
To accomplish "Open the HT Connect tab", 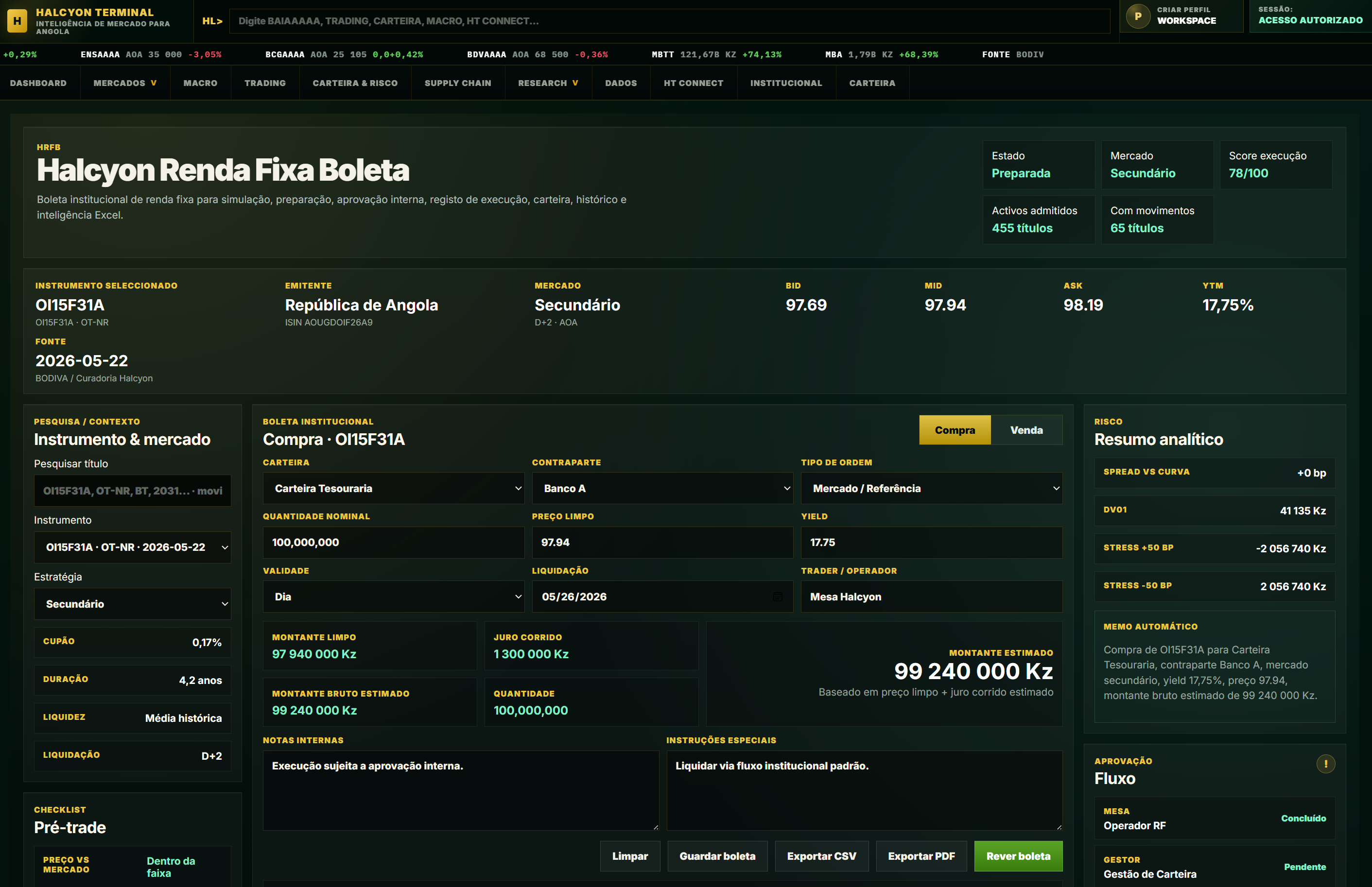I will (694, 83).
